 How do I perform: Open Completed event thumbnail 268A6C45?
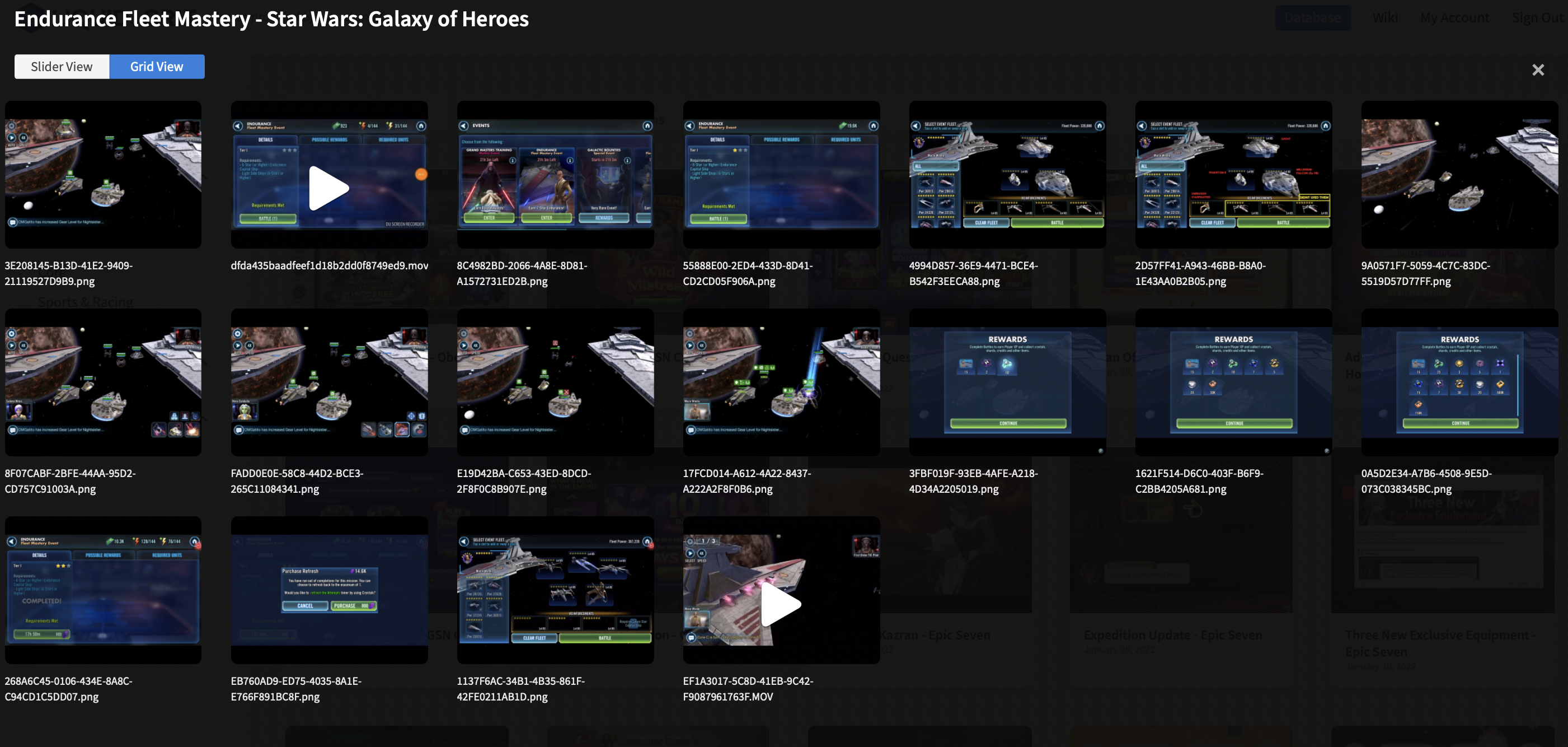point(103,590)
